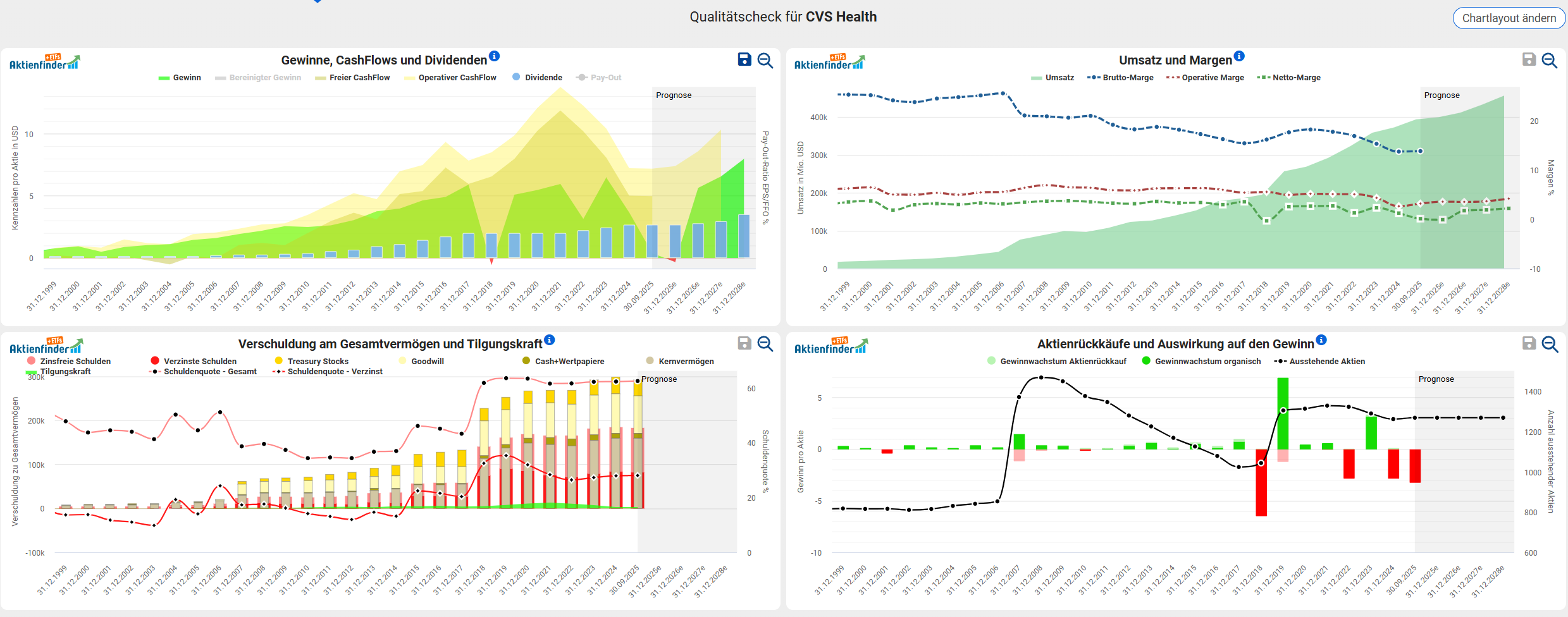The image size is (1568, 617).
Task: Save the Verschuldung am Gesamtvermögen chart
Action: [744, 343]
